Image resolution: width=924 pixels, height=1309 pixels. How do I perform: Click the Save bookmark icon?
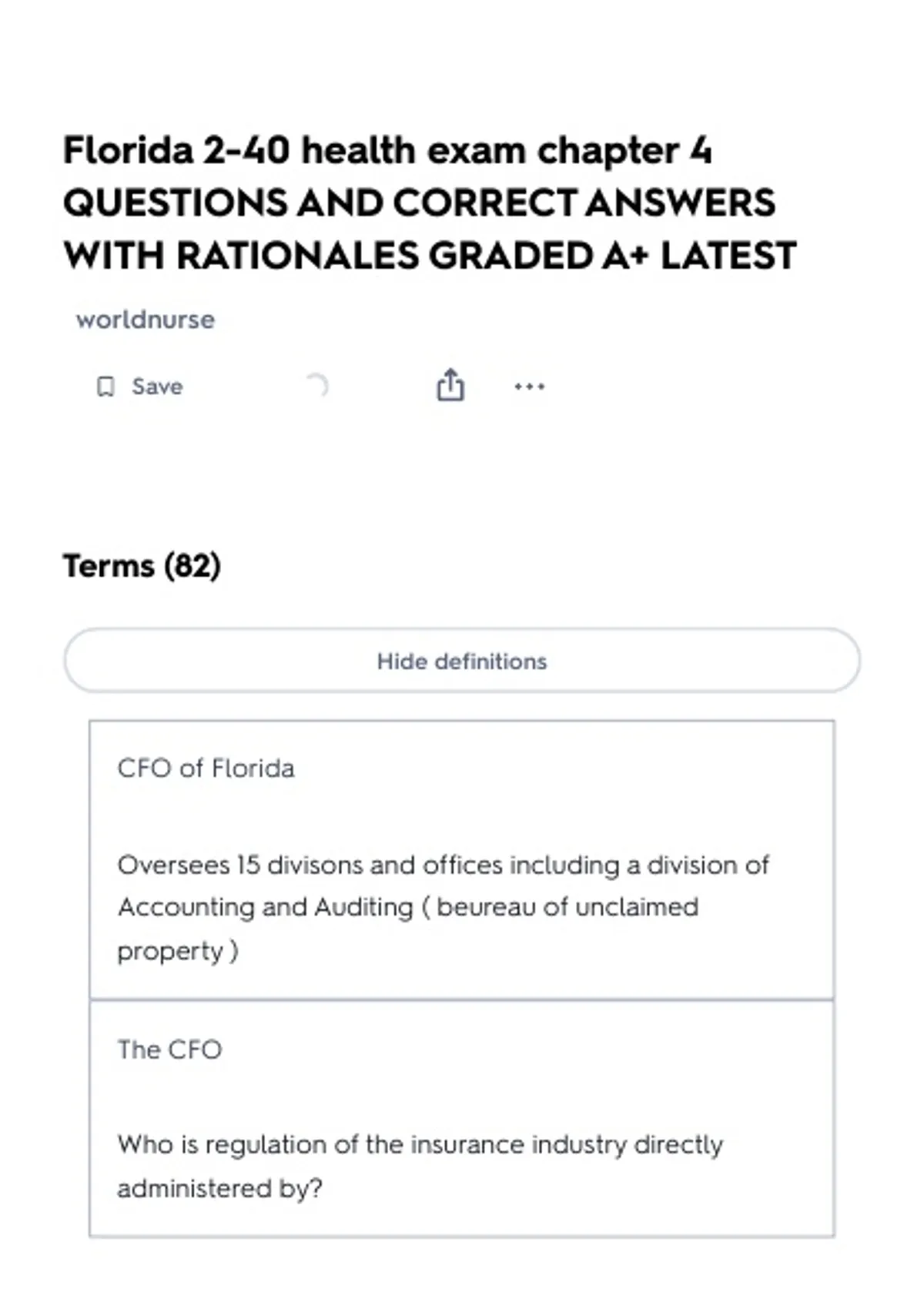click(105, 387)
